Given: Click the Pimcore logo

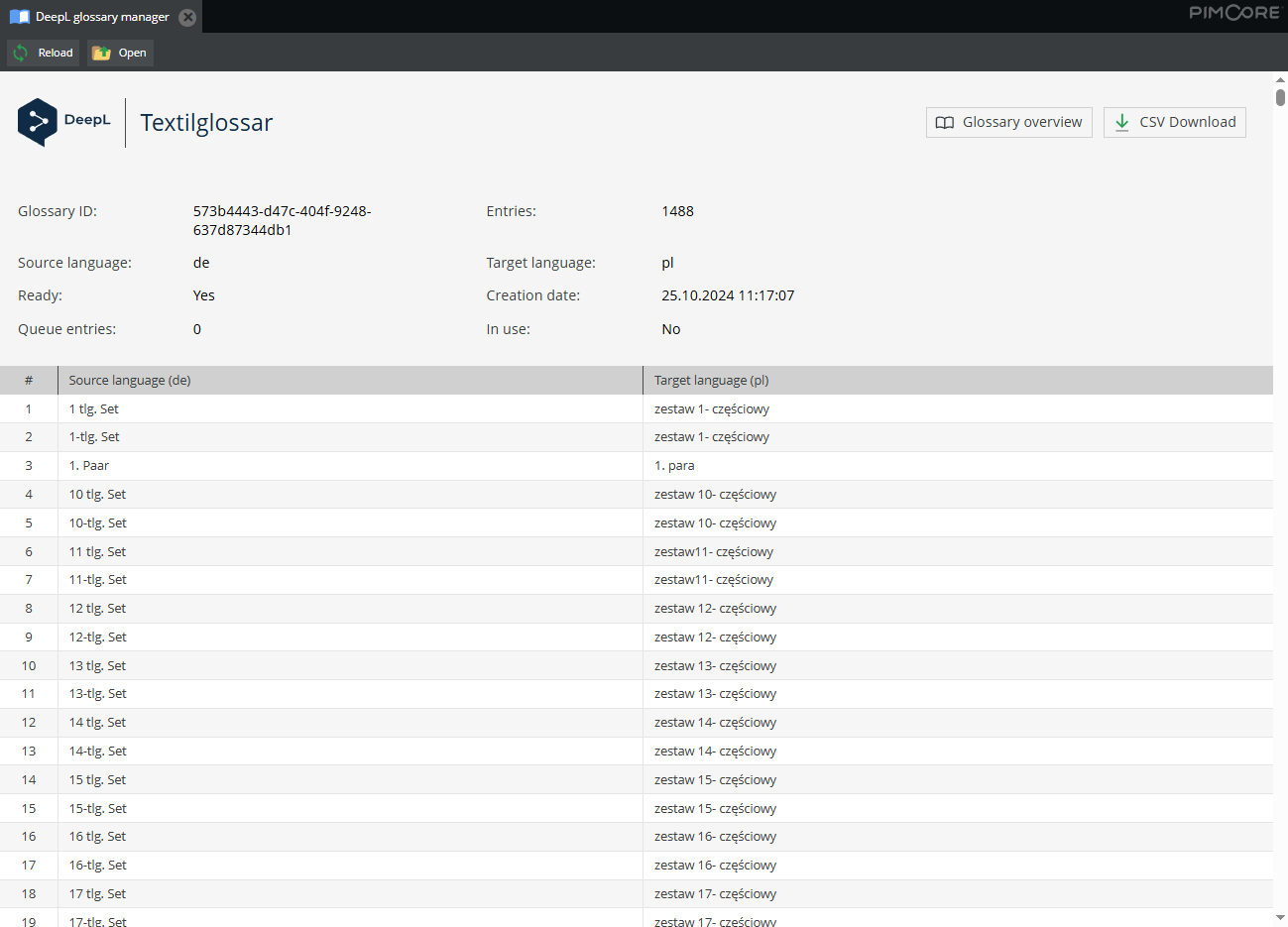Looking at the screenshot, I should pyautogui.click(x=1234, y=13).
